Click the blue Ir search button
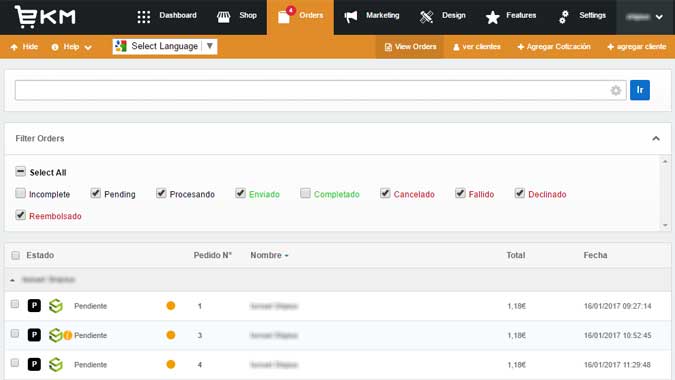675x380 pixels. (640, 90)
